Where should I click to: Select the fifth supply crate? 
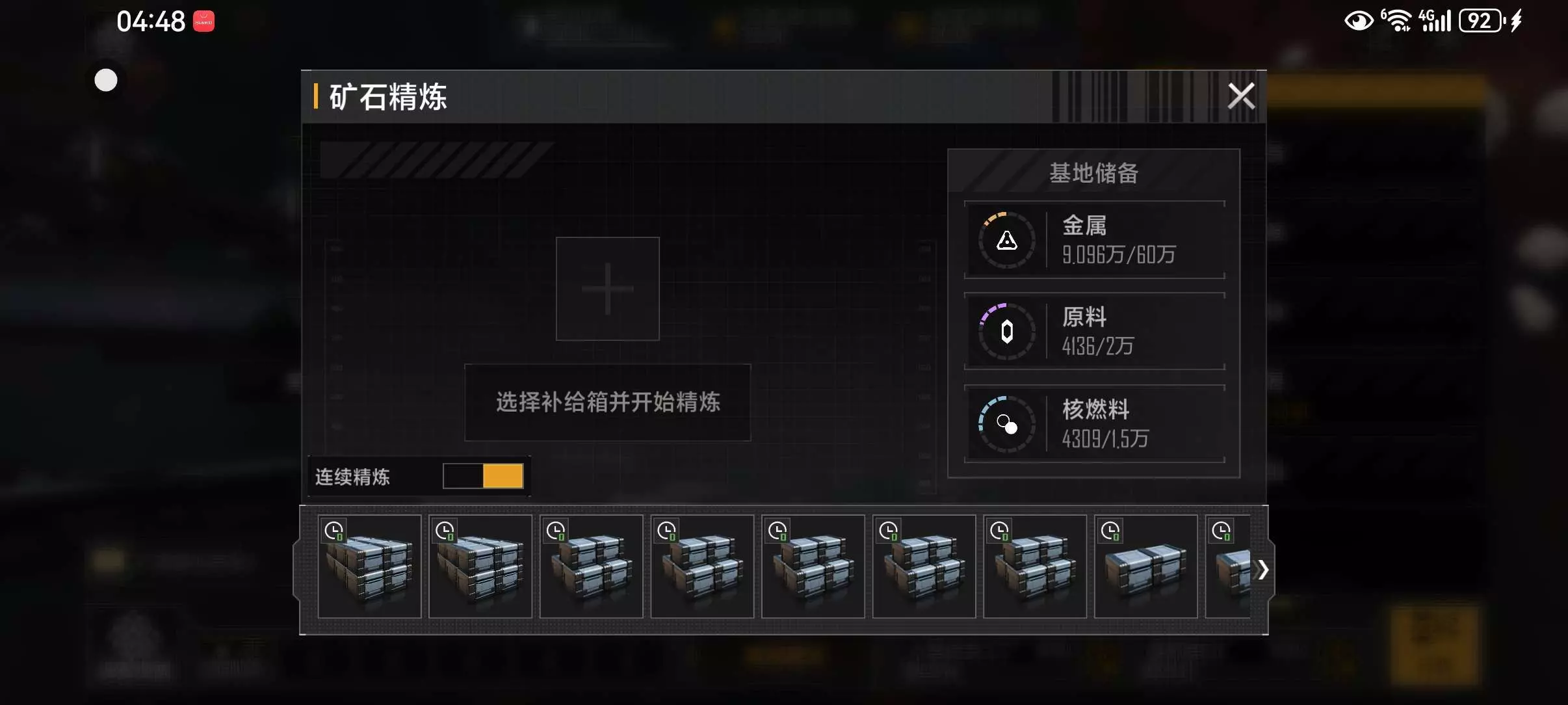pyautogui.click(x=813, y=566)
